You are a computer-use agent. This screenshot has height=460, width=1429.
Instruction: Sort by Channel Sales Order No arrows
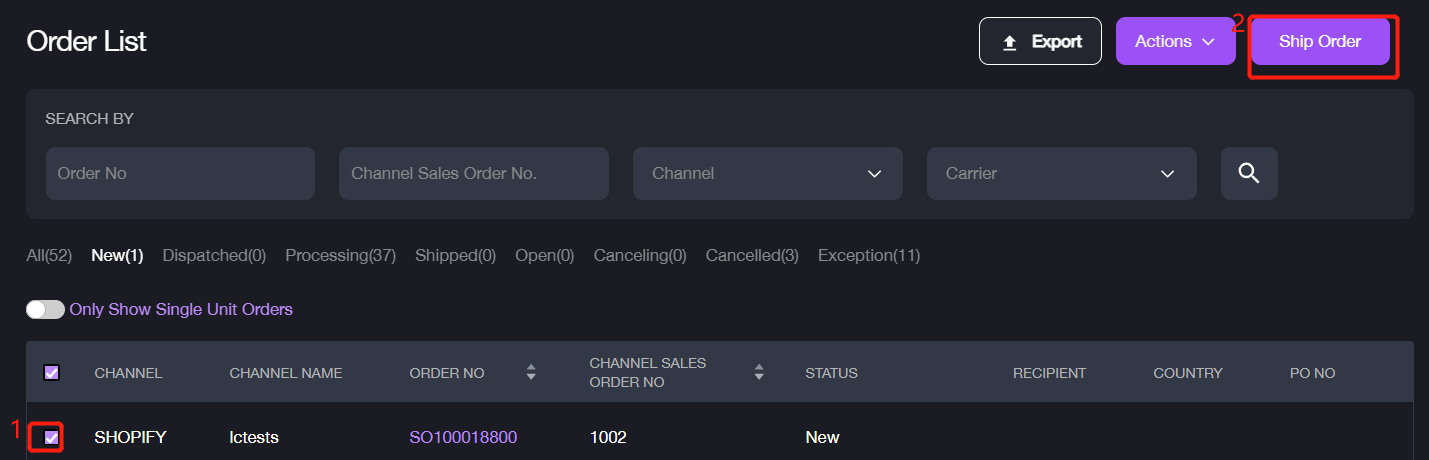coord(759,373)
